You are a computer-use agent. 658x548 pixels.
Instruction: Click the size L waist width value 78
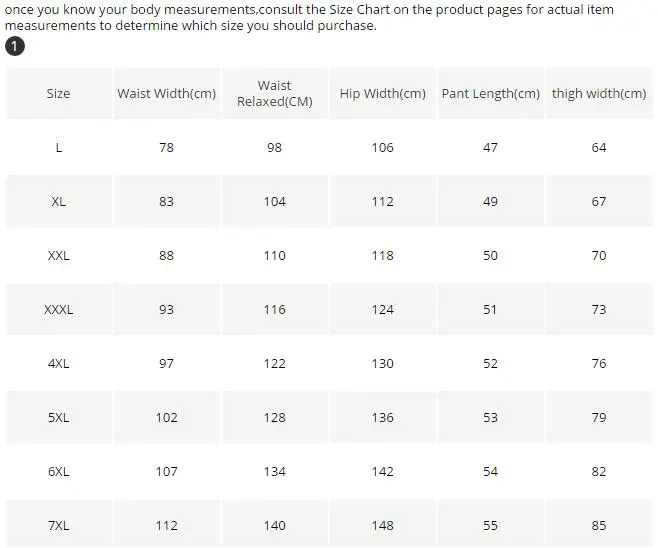click(x=166, y=147)
